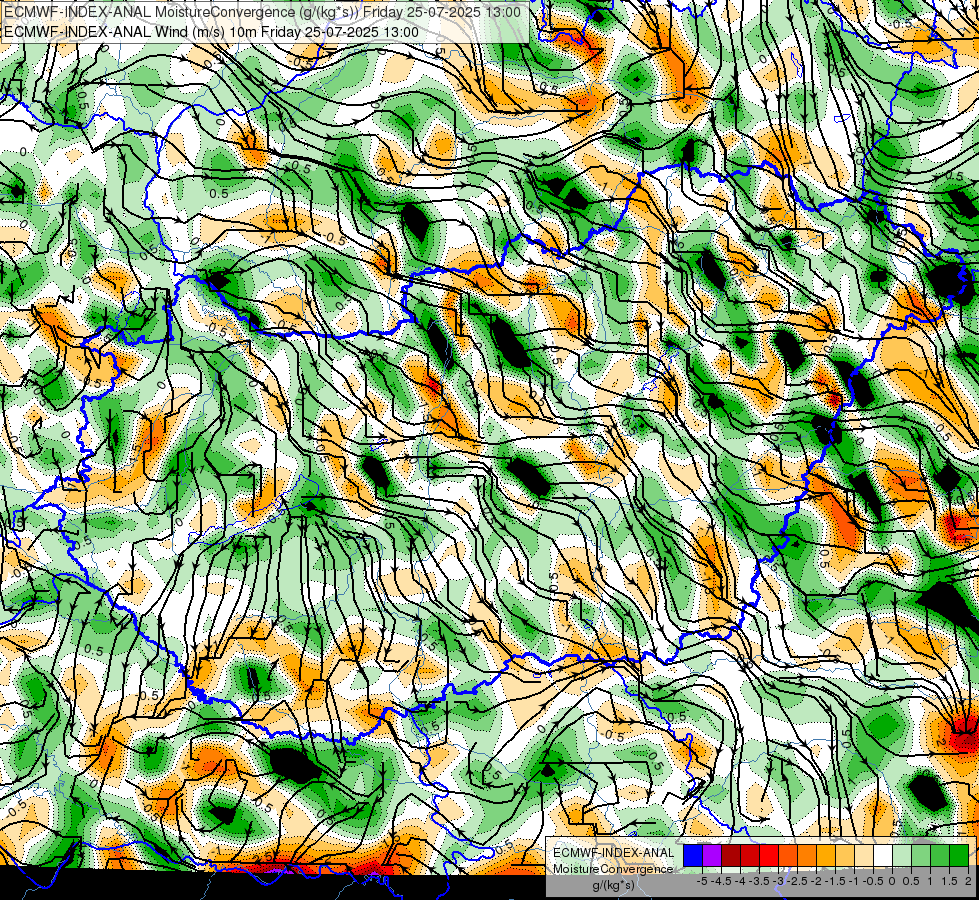Click the purple swatch in the legend
Viewport: 979px width, 900px height.
pyautogui.click(x=712, y=856)
